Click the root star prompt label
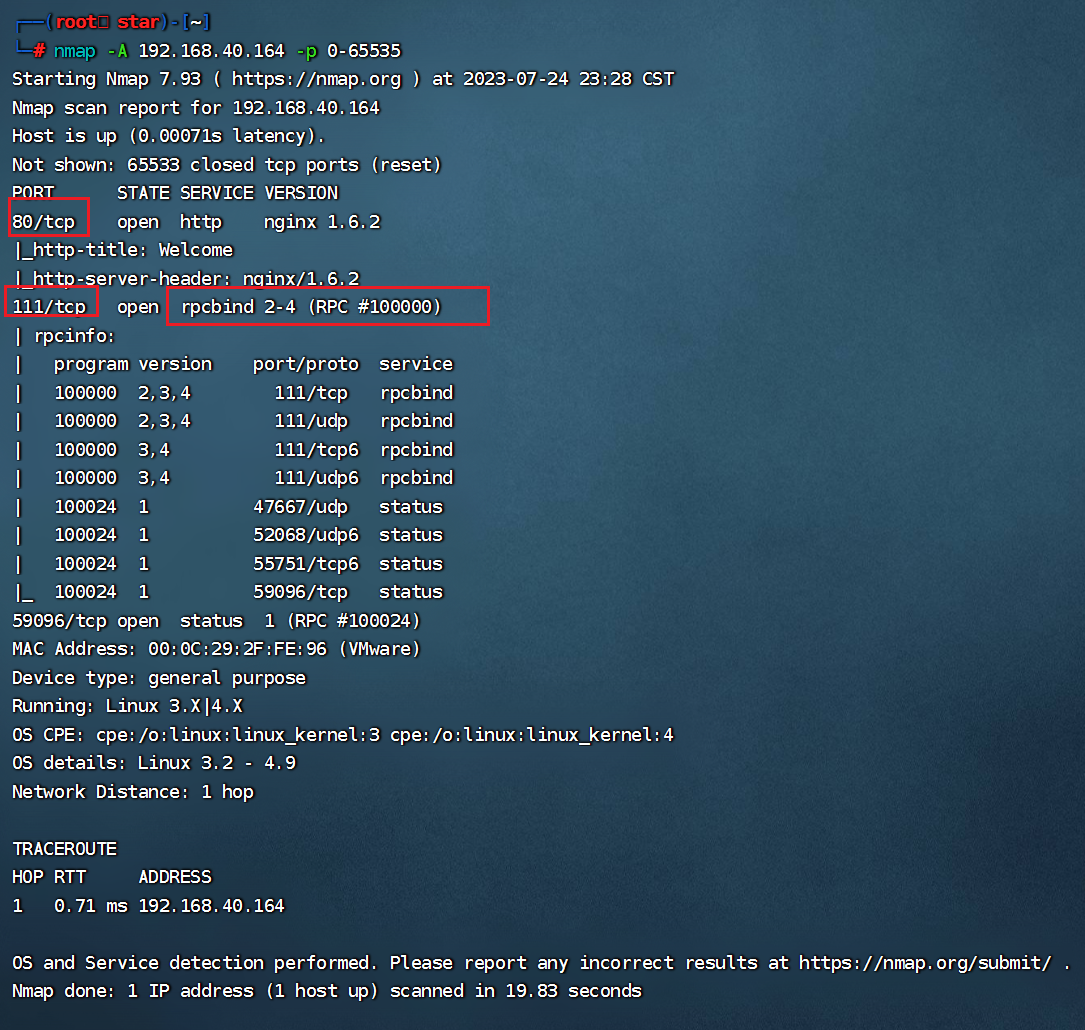1085x1030 pixels. point(108,22)
